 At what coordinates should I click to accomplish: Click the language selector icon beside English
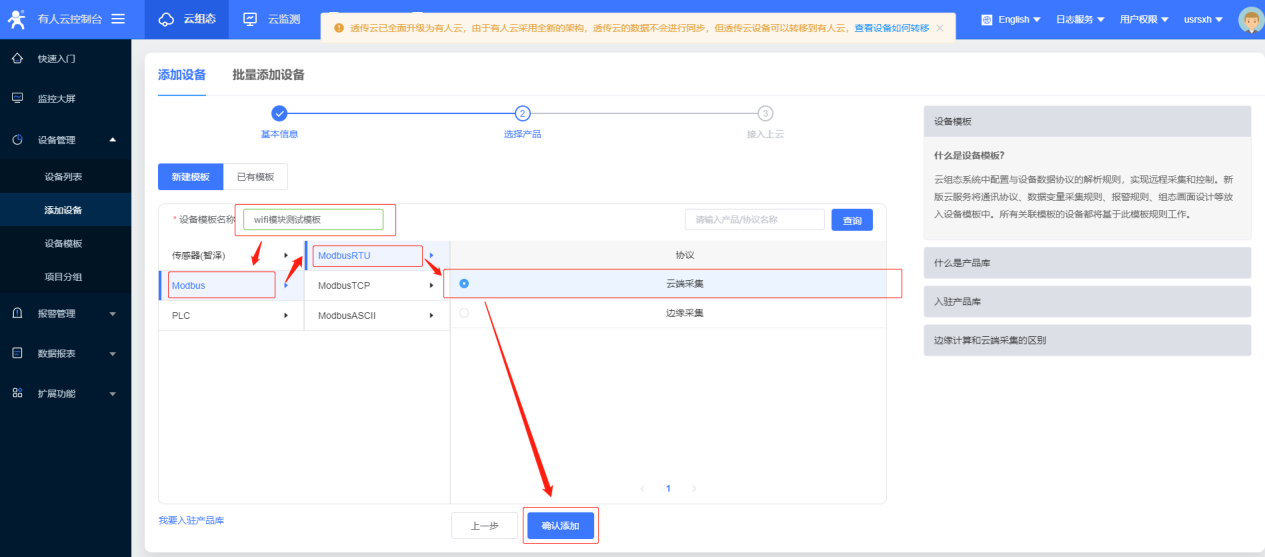tap(987, 19)
